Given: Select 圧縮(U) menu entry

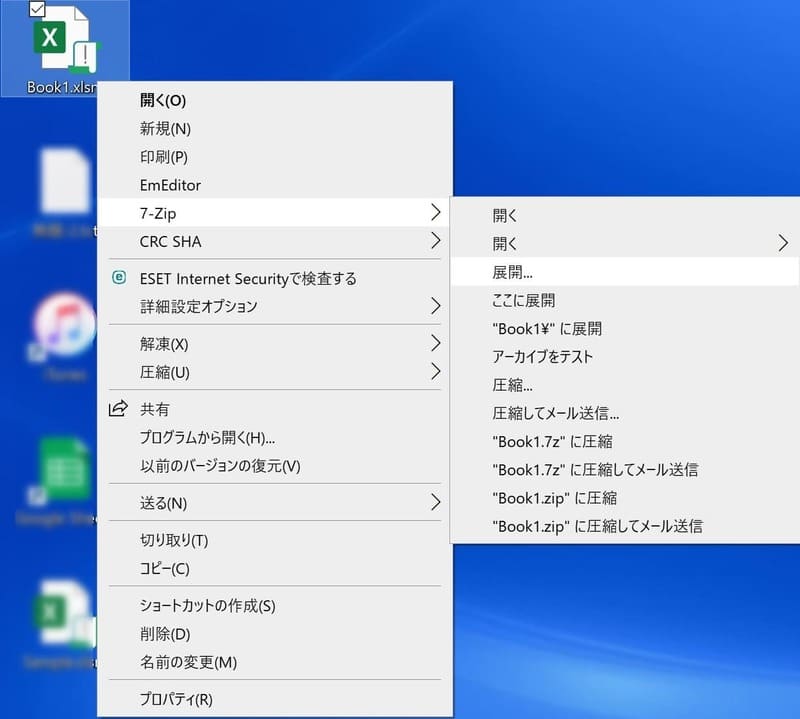Looking at the screenshot, I should (x=275, y=372).
